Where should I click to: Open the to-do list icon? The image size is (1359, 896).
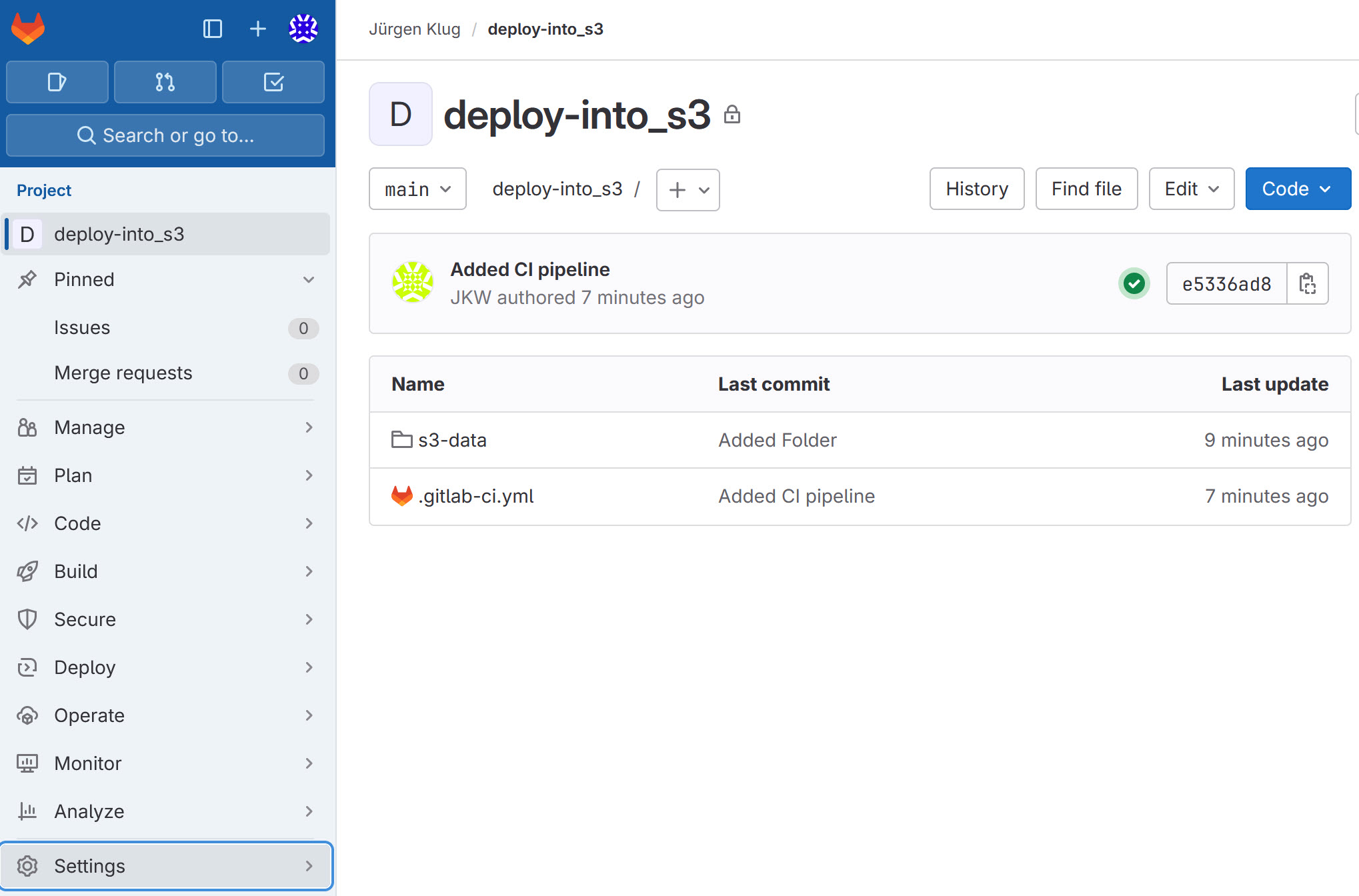click(273, 82)
